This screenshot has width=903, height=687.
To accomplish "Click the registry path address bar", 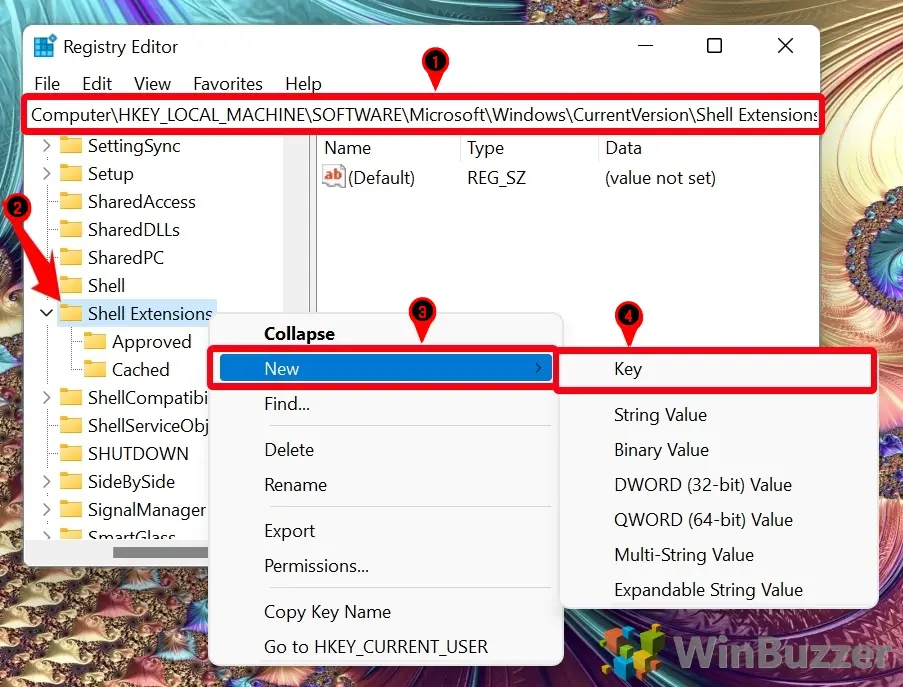I will pyautogui.click(x=423, y=115).
